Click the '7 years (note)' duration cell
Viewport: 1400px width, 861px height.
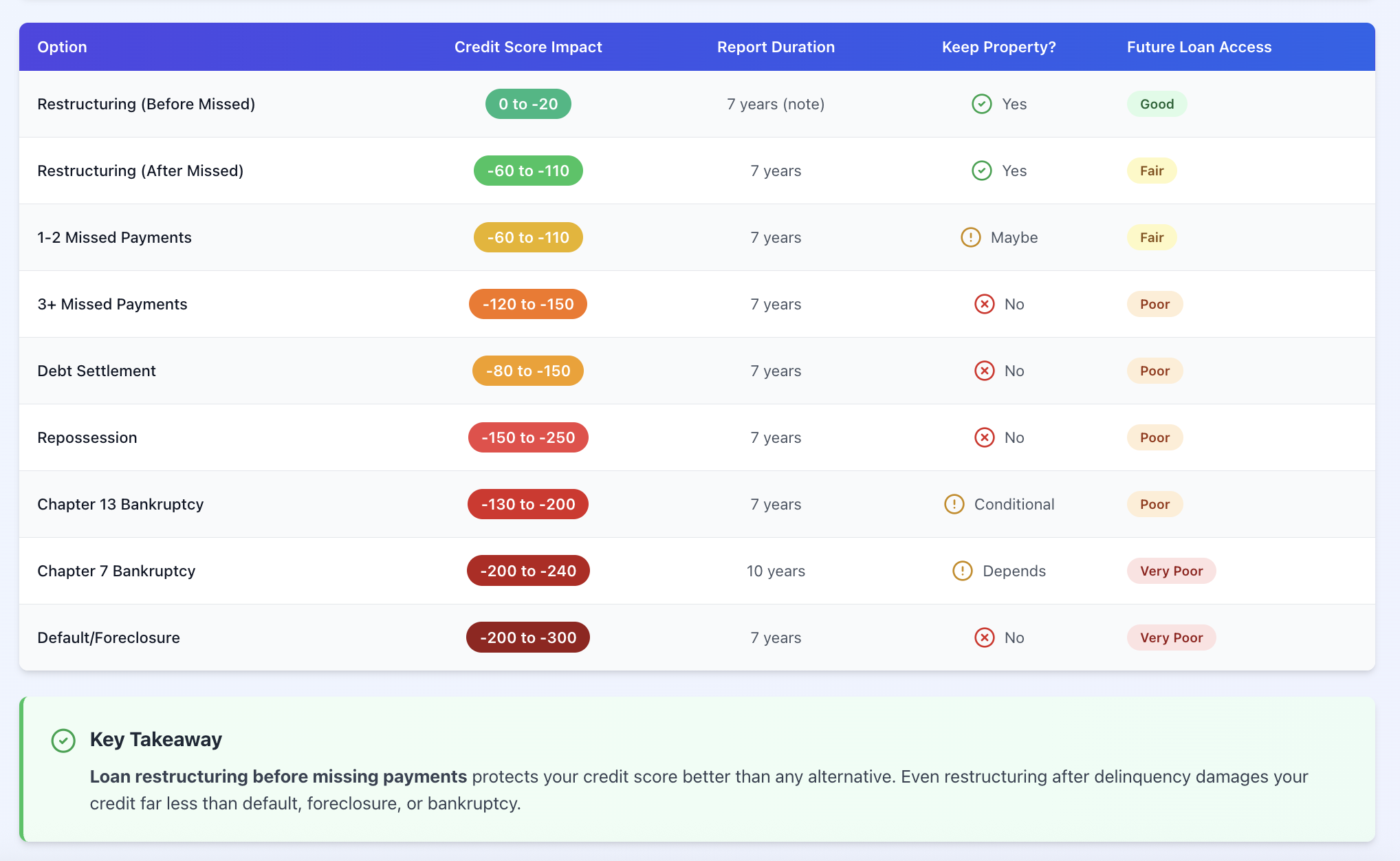(776, 104)
